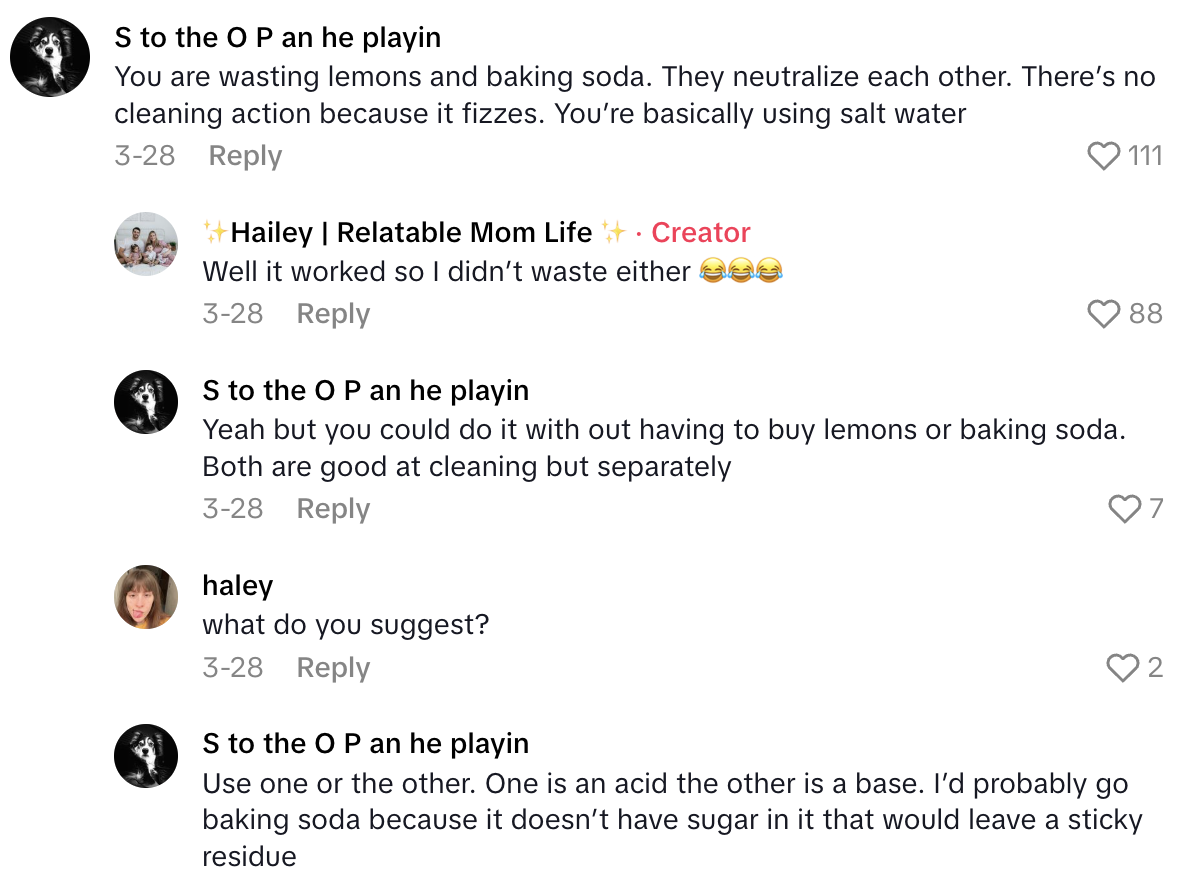The image size is (1196, 880).
Task: Reply to the 'wasting lemons' comment
Action: pos(245,156)
